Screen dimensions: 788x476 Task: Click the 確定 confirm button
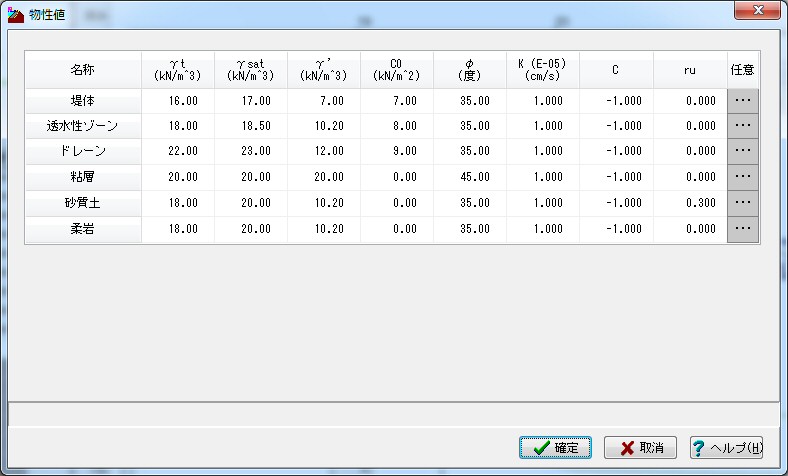pos(555,447)
